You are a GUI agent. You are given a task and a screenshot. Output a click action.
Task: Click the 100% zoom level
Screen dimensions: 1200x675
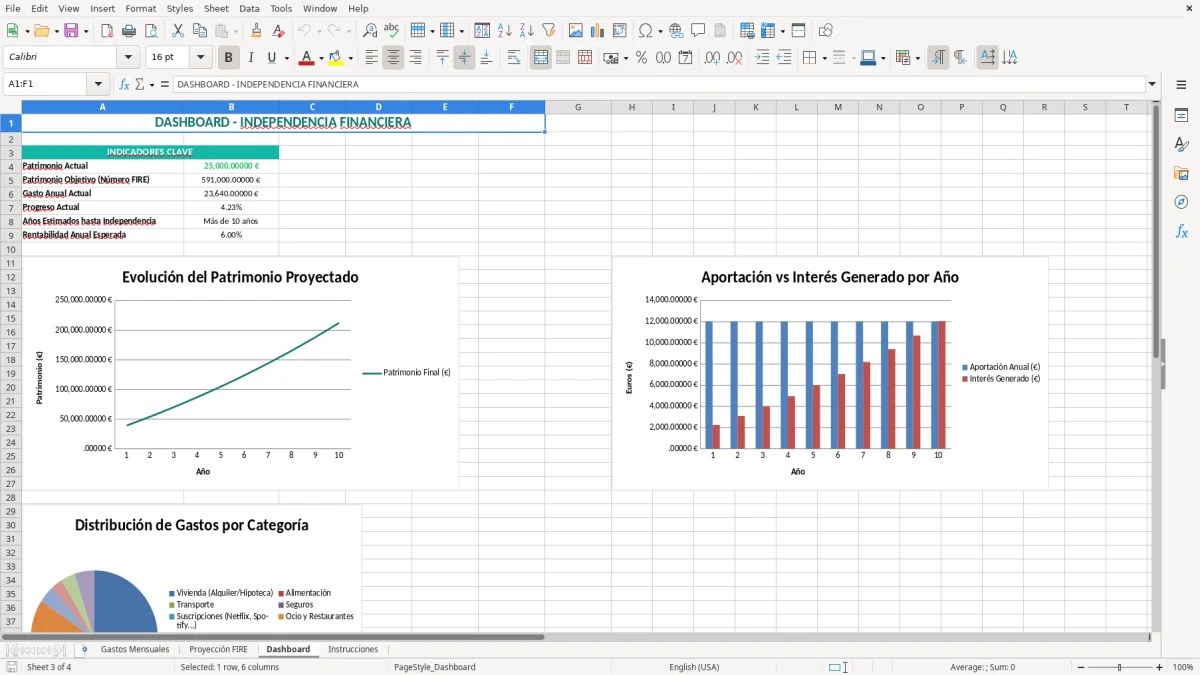[1183, 667]
